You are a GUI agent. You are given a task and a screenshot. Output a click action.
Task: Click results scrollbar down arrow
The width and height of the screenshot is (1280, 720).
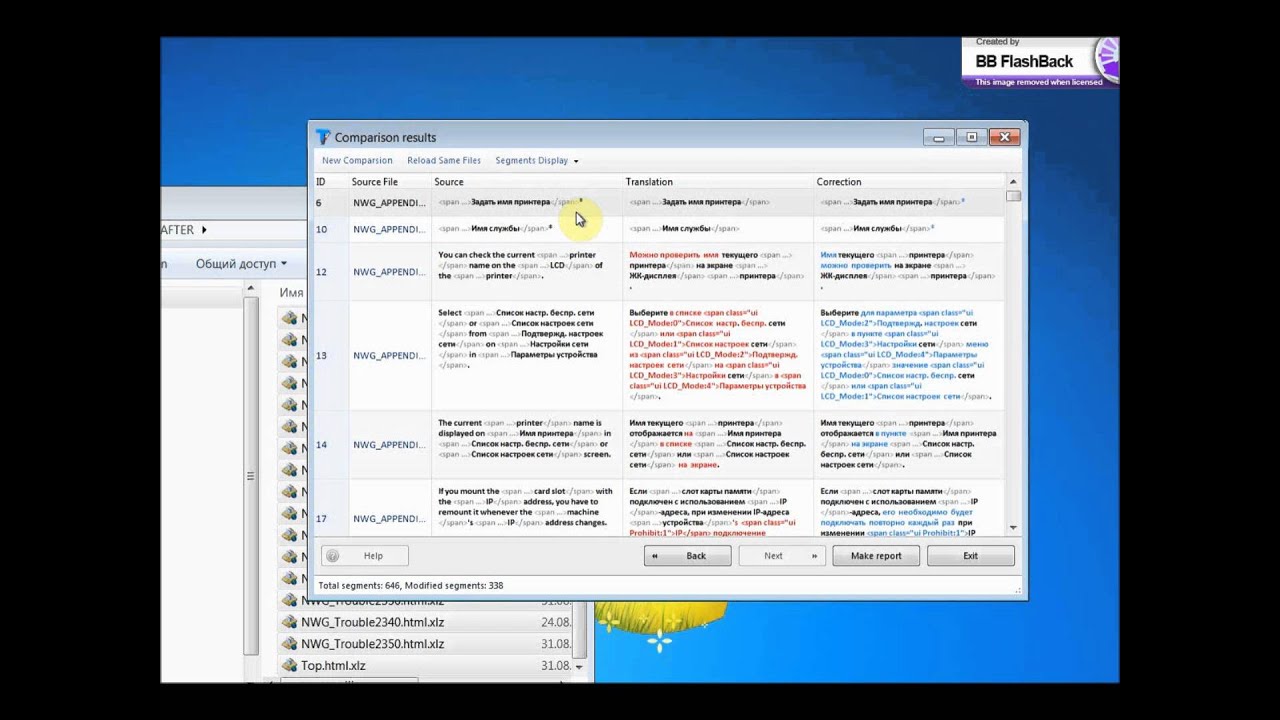tap(1013, 527)
